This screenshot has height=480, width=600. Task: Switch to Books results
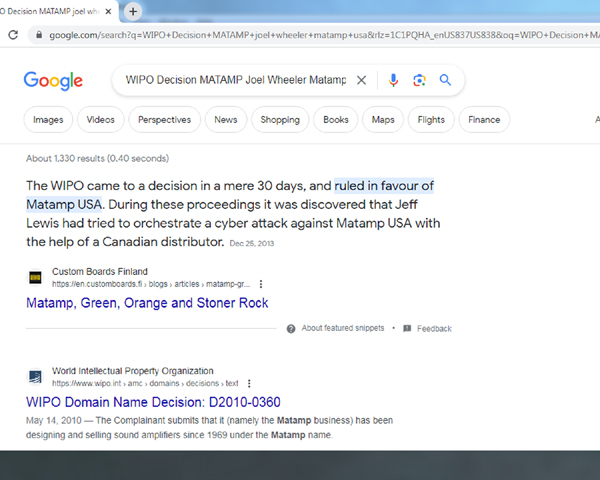pos(336,119)
